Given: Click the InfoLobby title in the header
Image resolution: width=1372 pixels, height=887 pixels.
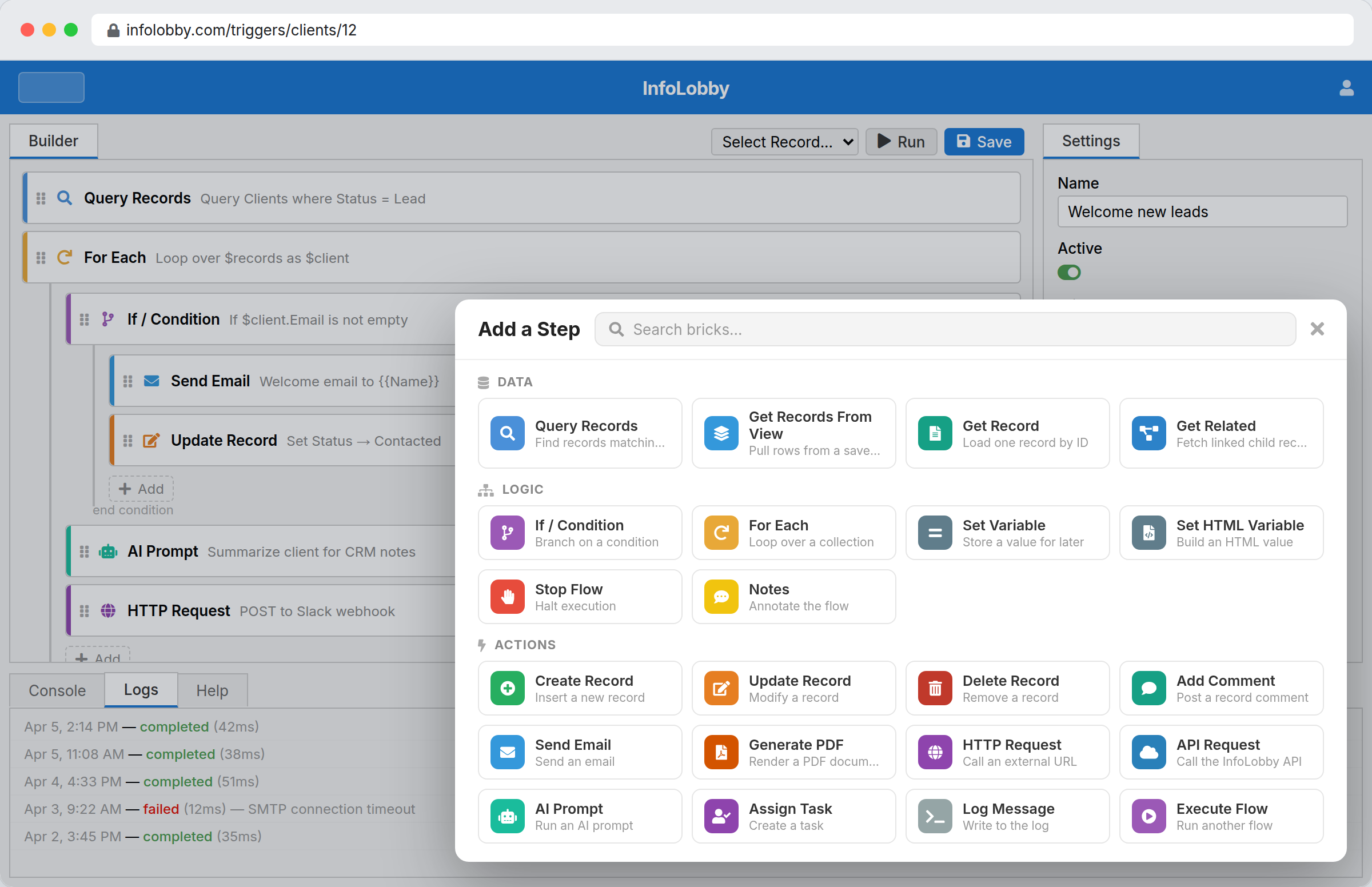Looking at the screenshot, I should tap(685, 88).
